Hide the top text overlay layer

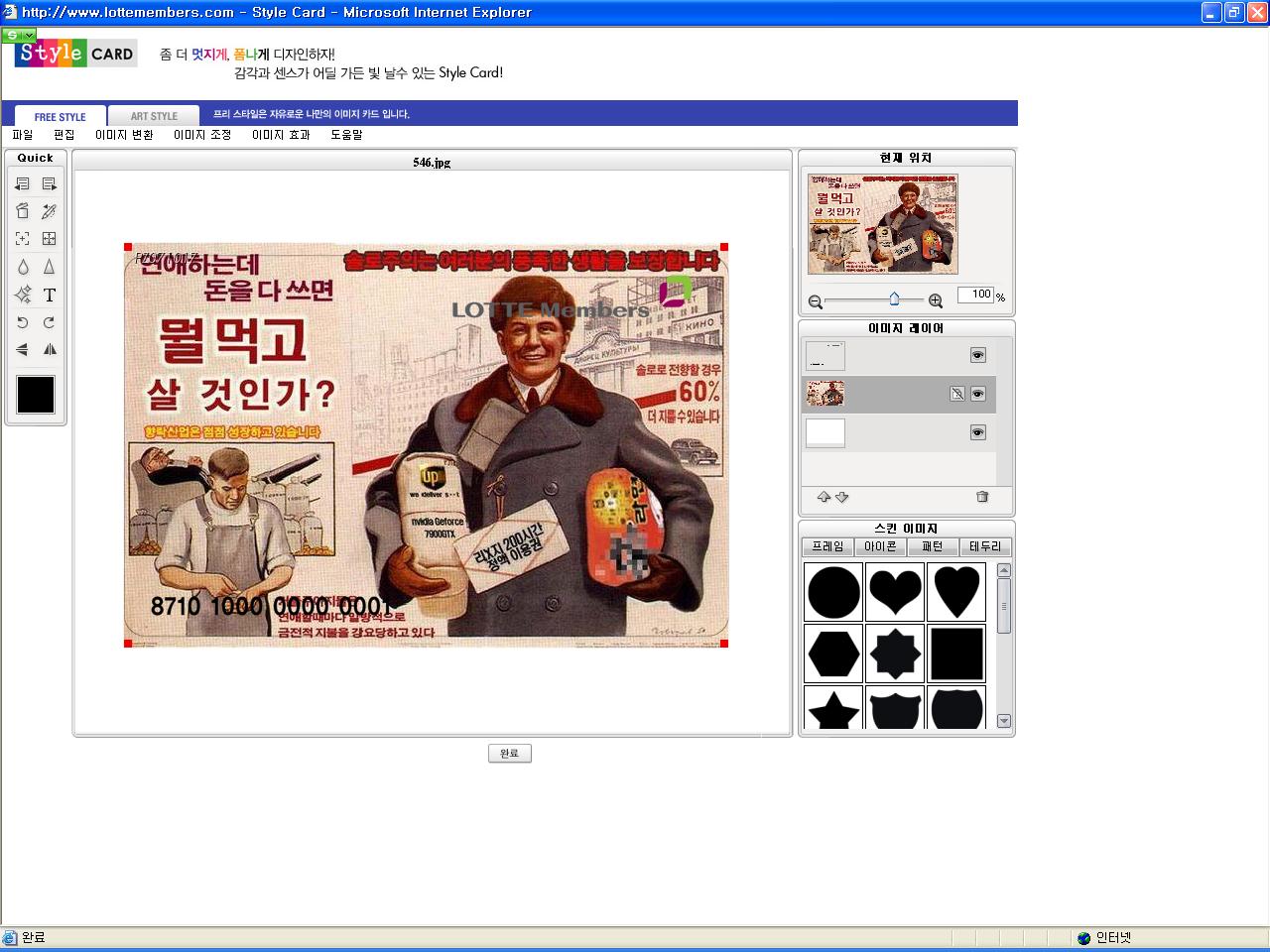(x=978, y=355)
